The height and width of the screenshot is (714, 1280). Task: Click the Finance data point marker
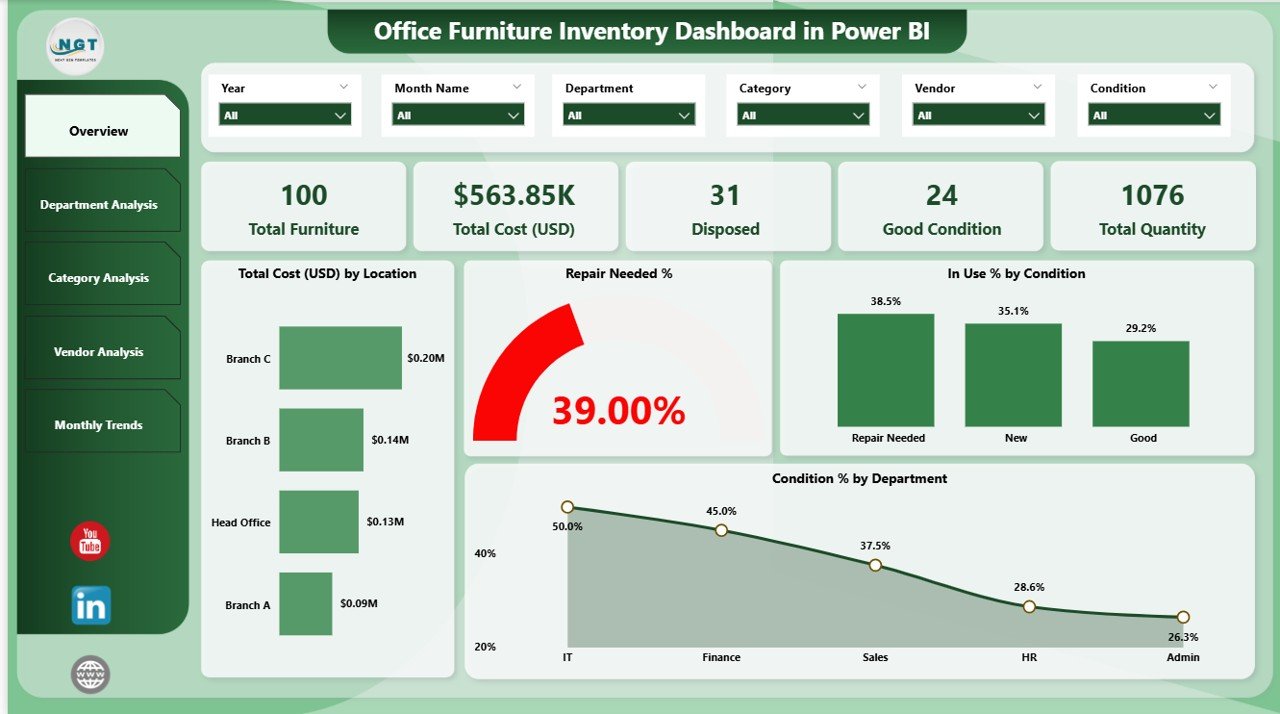click(x=721, y=530)
